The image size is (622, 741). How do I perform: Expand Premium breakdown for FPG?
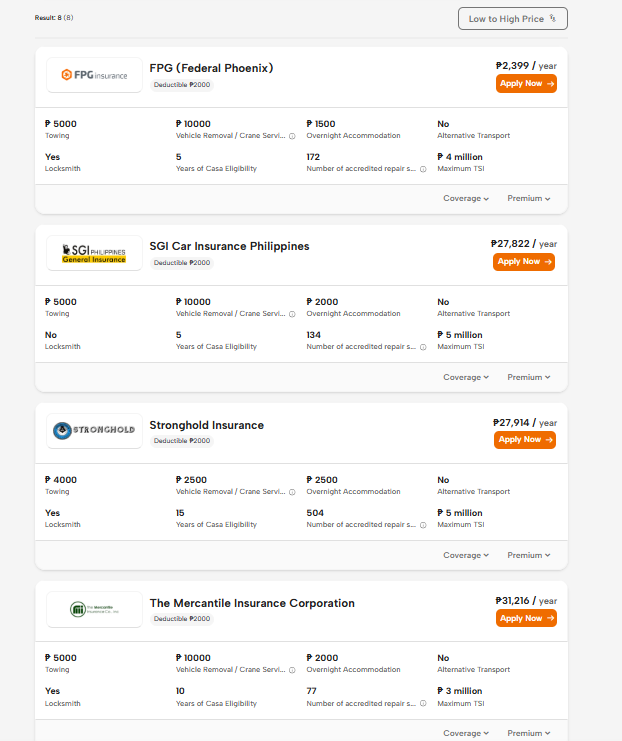[528, 198]
